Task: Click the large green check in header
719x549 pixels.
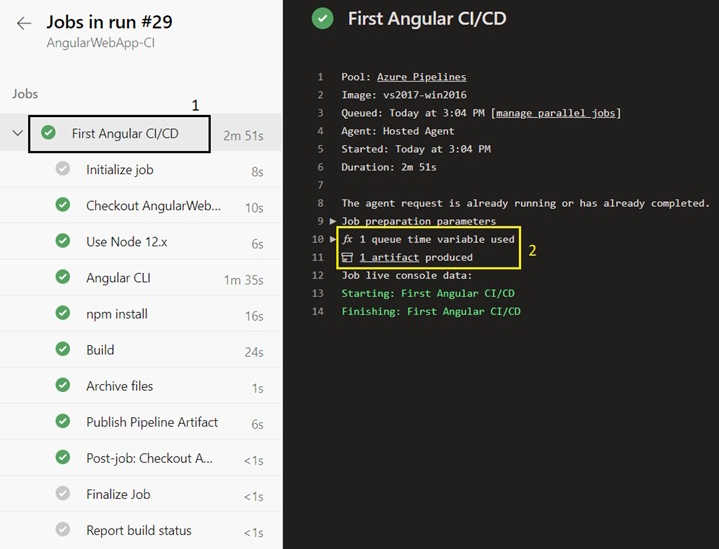Action: [323, 18]
